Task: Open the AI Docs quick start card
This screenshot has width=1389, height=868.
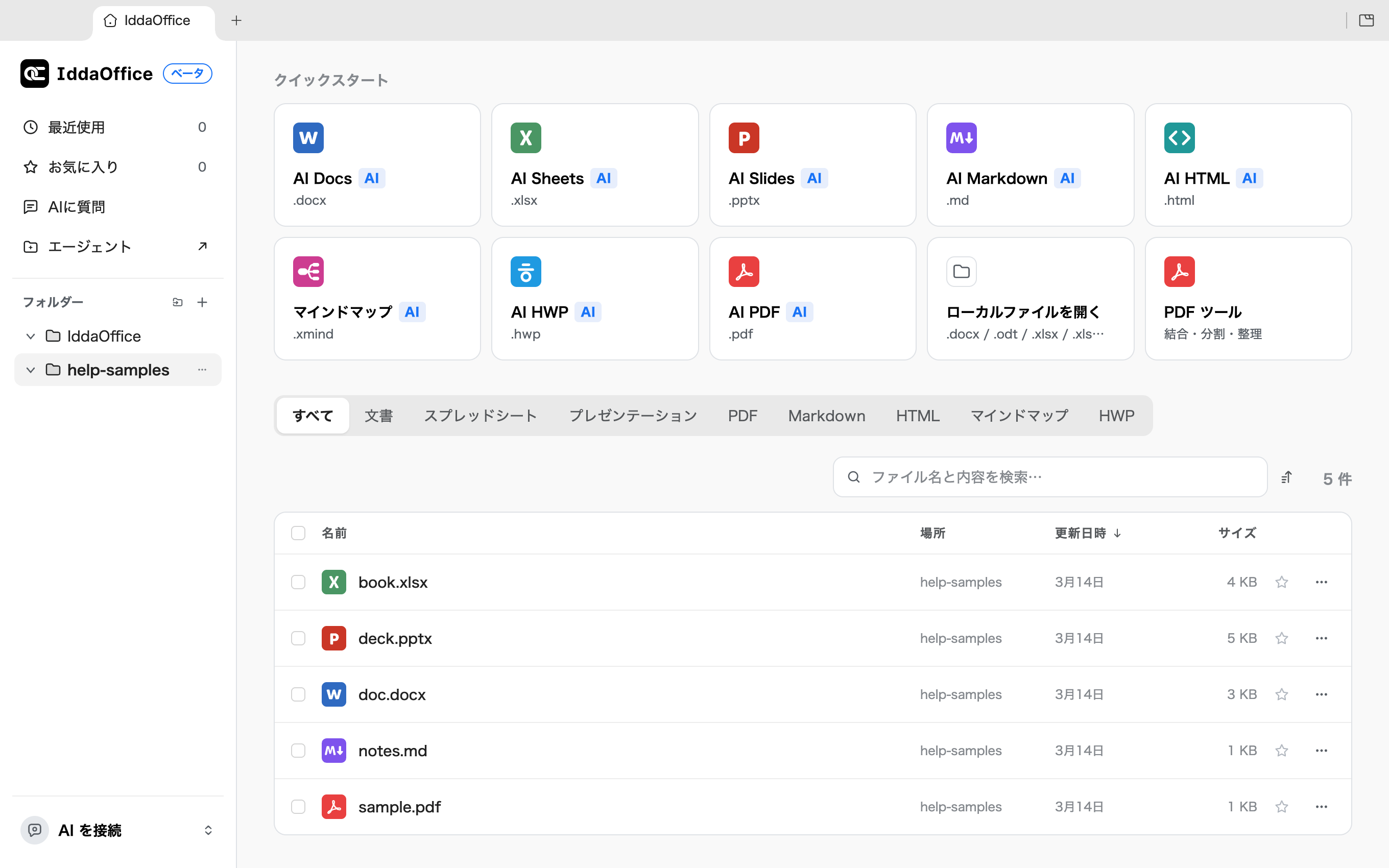Action: pos(377,165)
